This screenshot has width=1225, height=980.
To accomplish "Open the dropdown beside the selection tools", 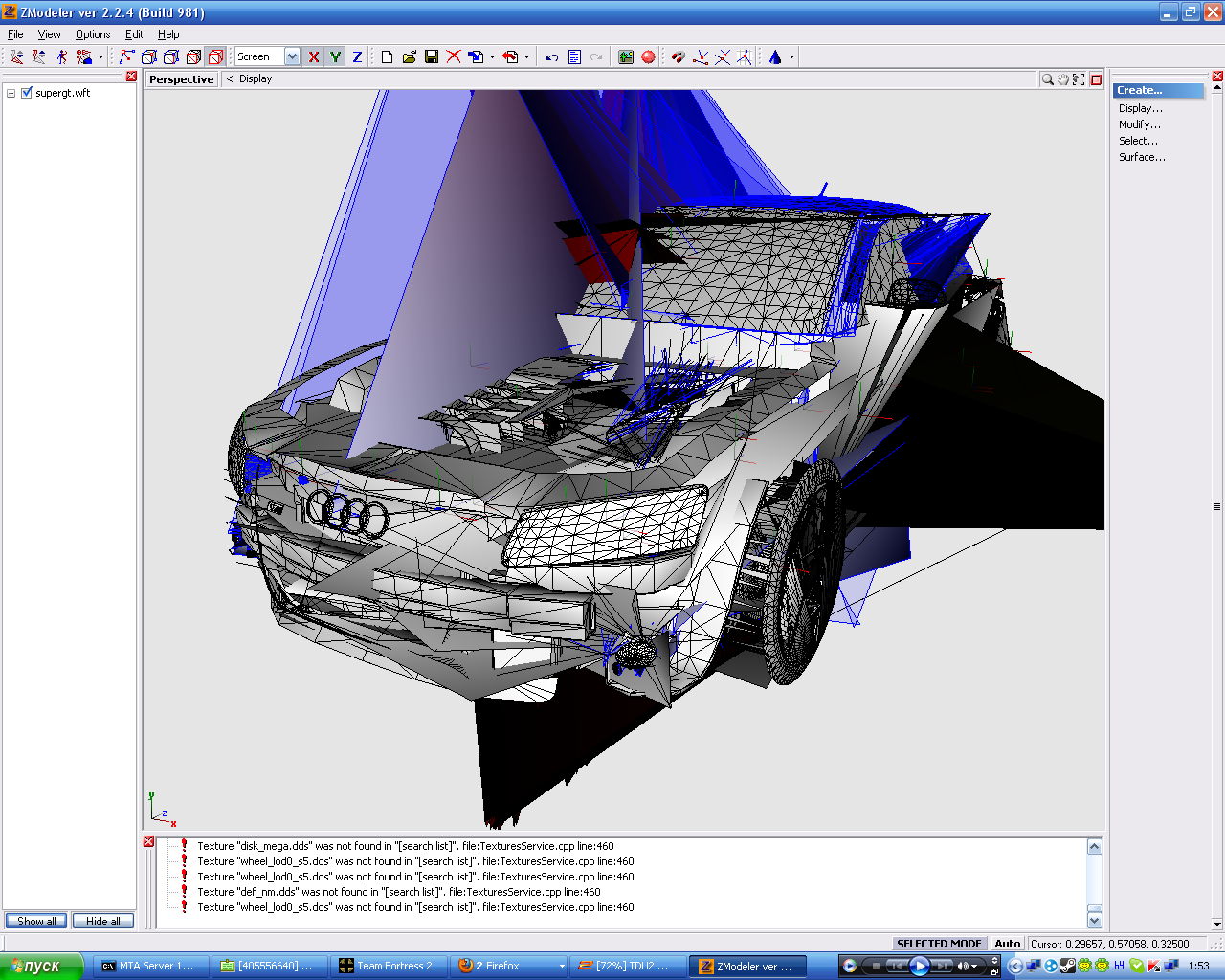I will click(x=100, y=56).
